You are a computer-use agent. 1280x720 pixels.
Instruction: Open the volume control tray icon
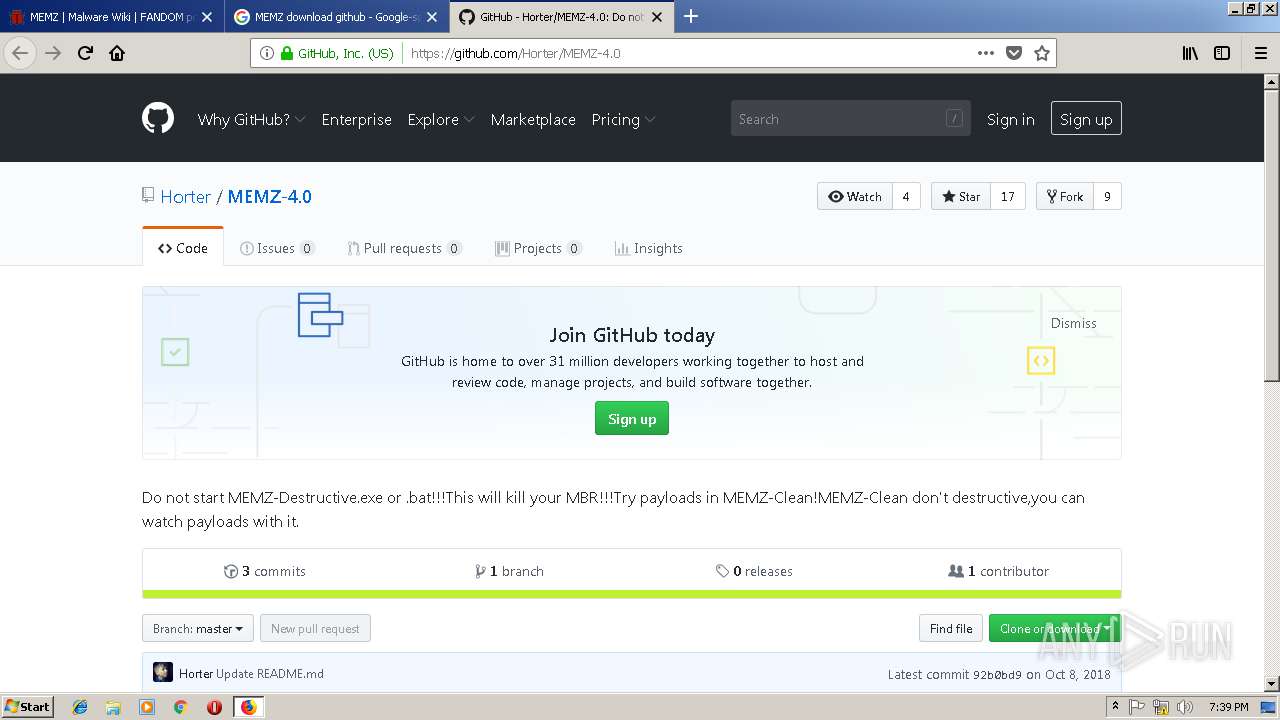coord(1184,707)
